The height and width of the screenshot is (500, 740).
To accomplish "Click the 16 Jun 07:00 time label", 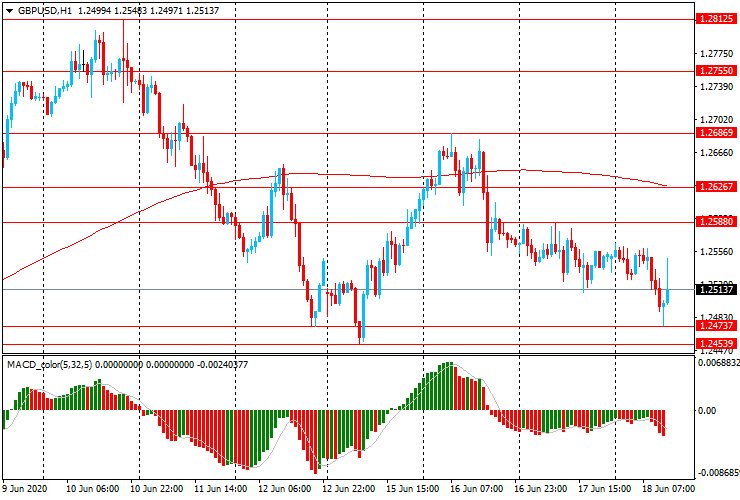I will [477, 489].
